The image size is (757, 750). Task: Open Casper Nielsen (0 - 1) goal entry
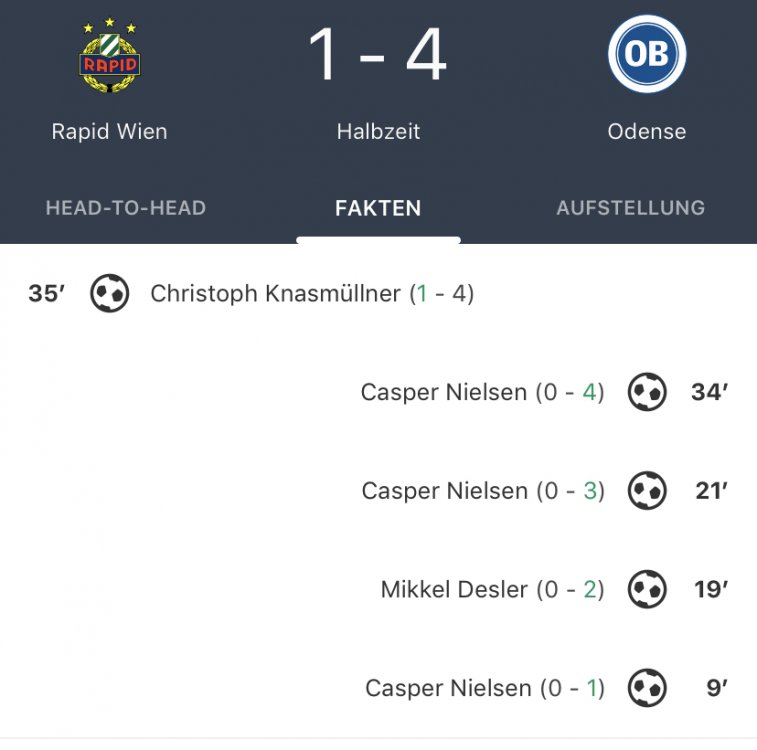485,688
